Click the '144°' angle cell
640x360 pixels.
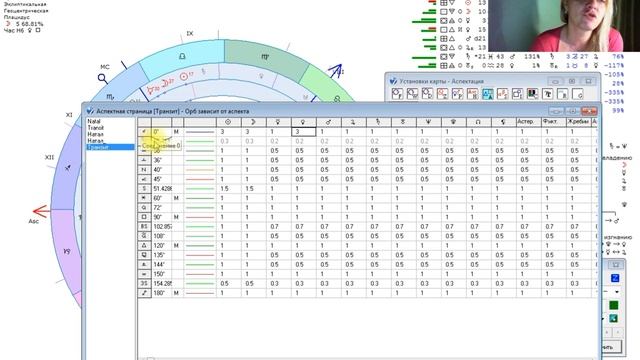click(x=162, y=264)
